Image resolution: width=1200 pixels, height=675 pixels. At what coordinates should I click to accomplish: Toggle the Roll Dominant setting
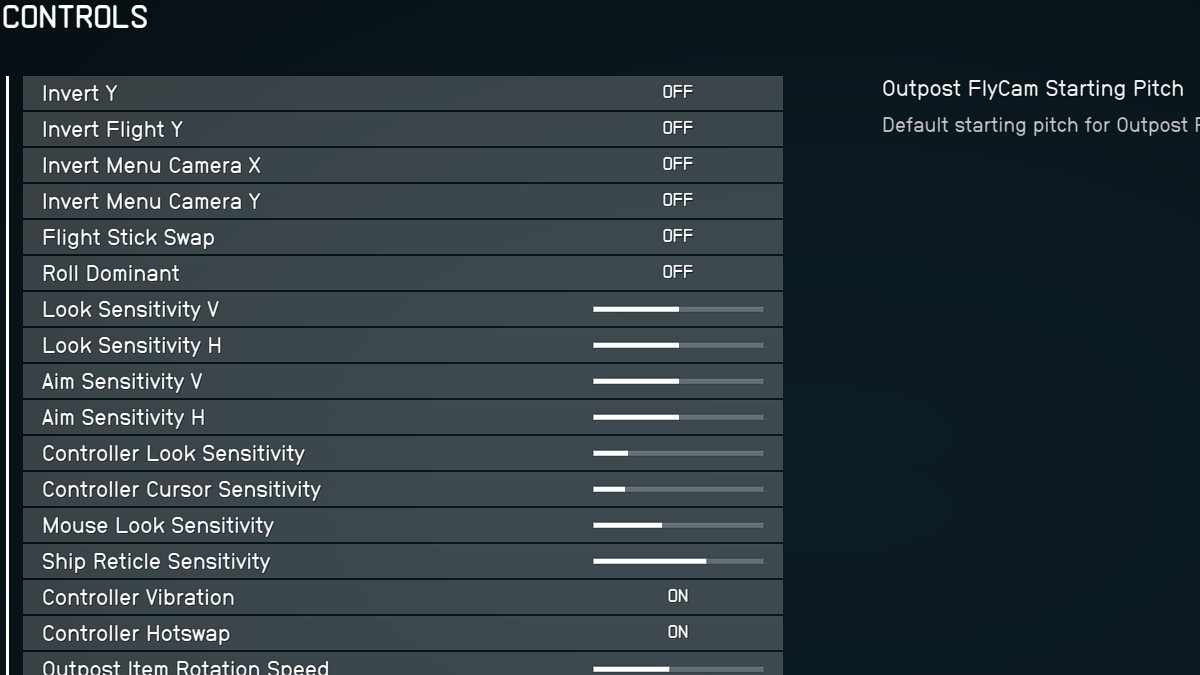[677, 272]
